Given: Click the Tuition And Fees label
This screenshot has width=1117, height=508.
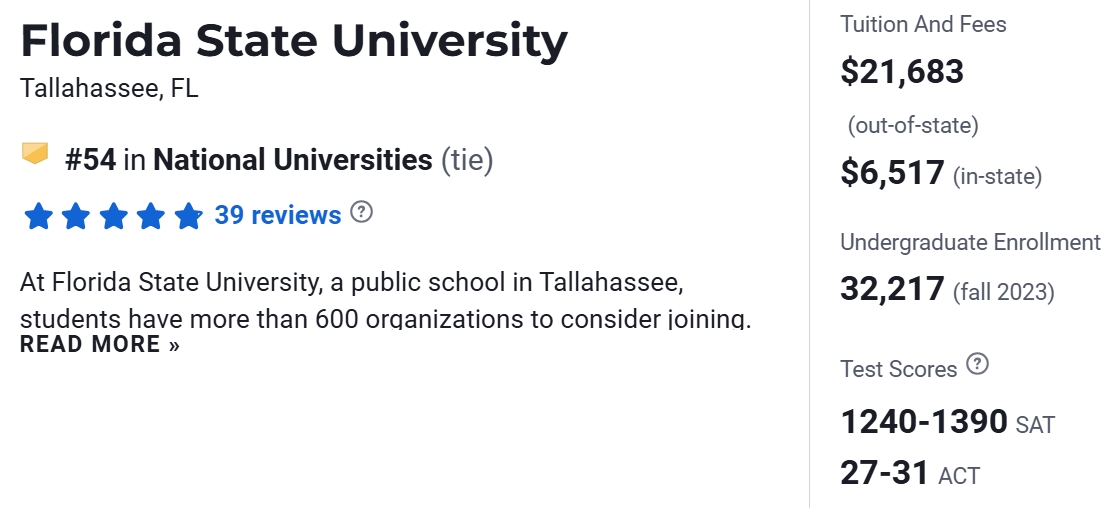Looking at the screenshot, I should pyautogui.click(x=923, y=24).
